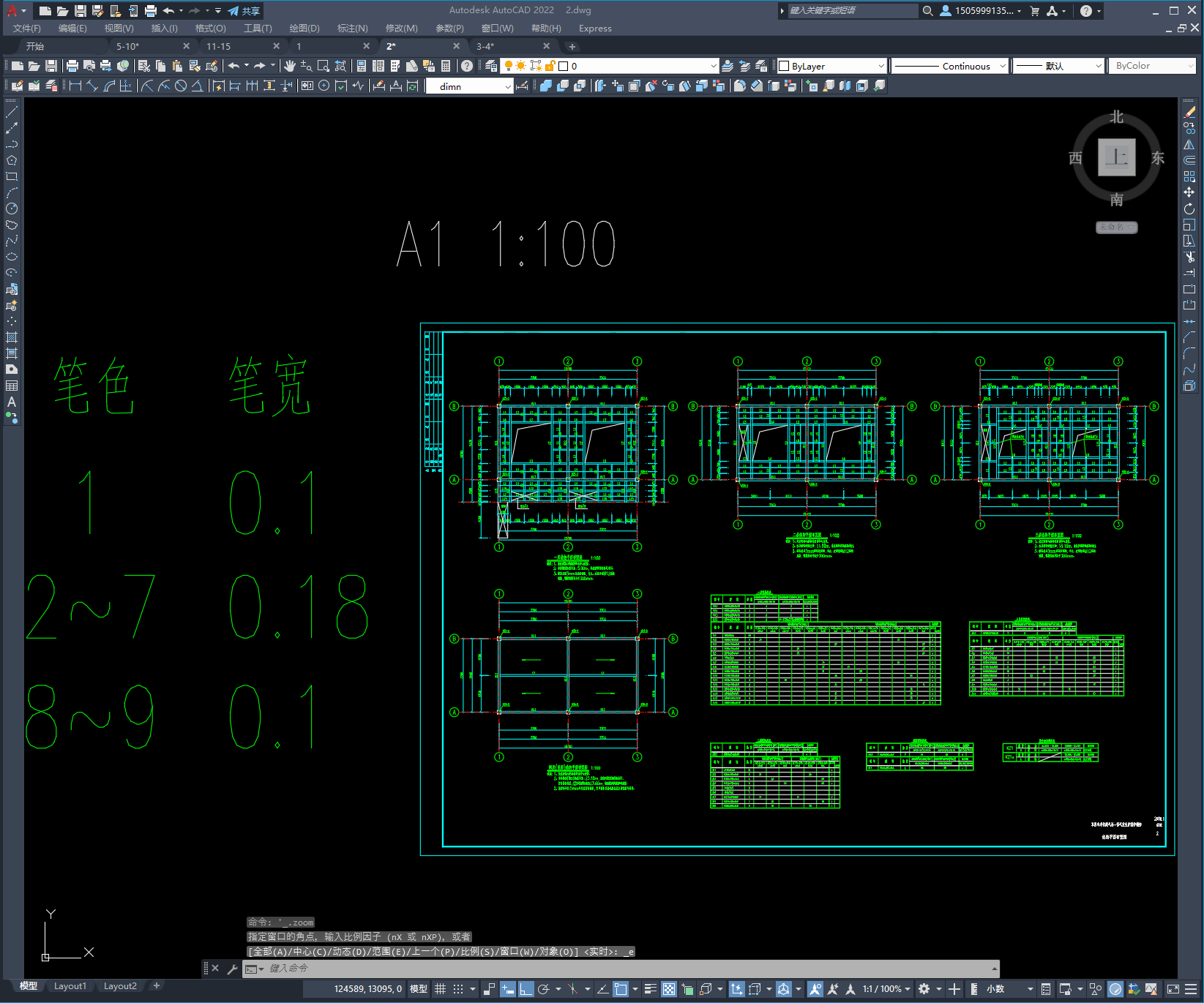The image size is (1204, 1003).
Task: Open the ByColor plot style dropdown
Action: pos(1189,66)
